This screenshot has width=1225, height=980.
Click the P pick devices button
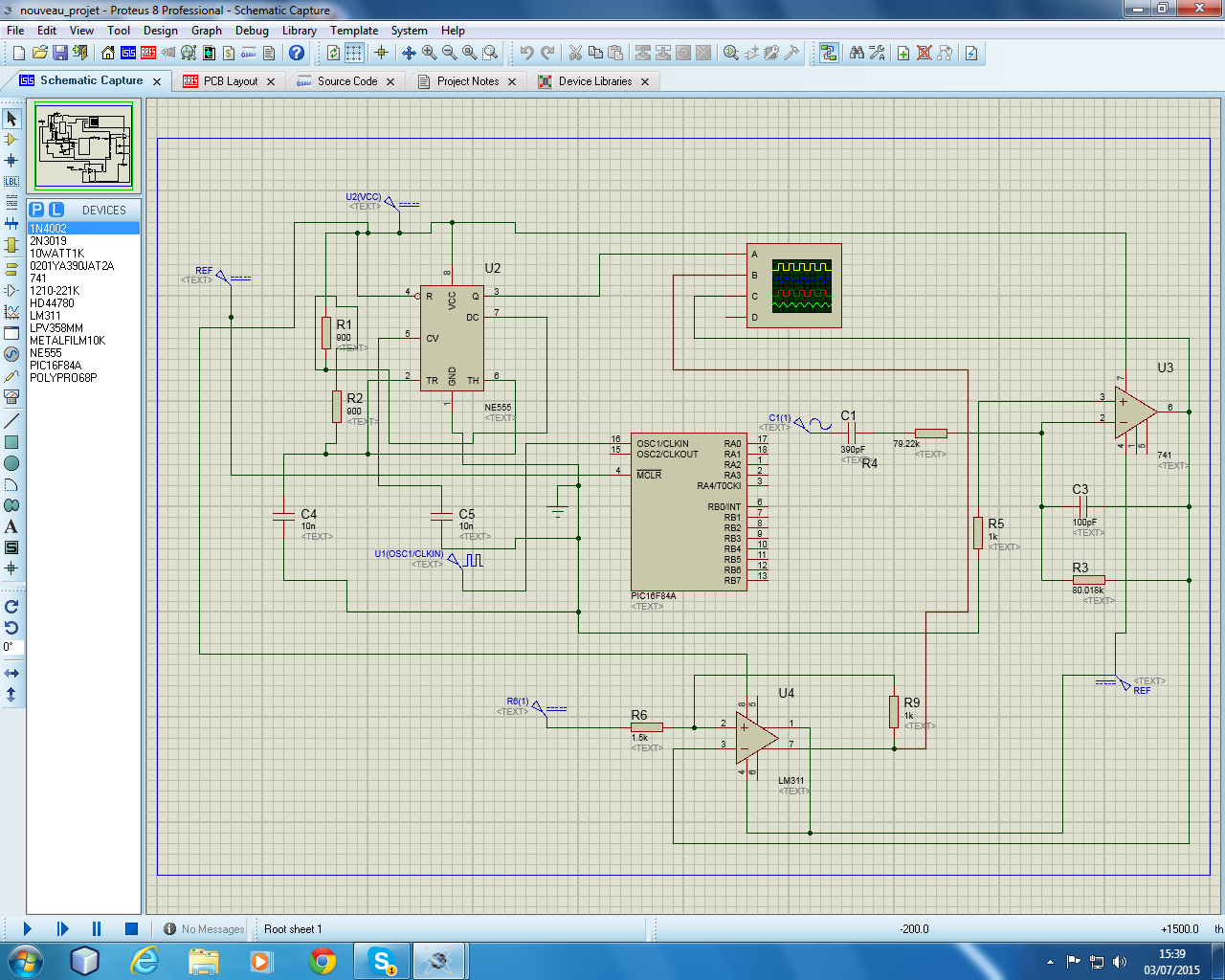tap(36, 210)
